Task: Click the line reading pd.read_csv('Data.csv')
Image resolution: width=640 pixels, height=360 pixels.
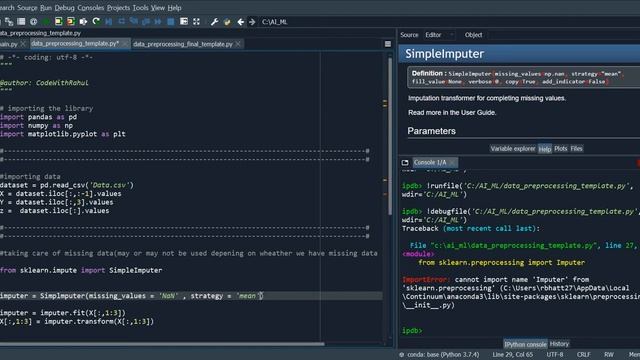Action: pyautogui.click(x=67, y=185)
